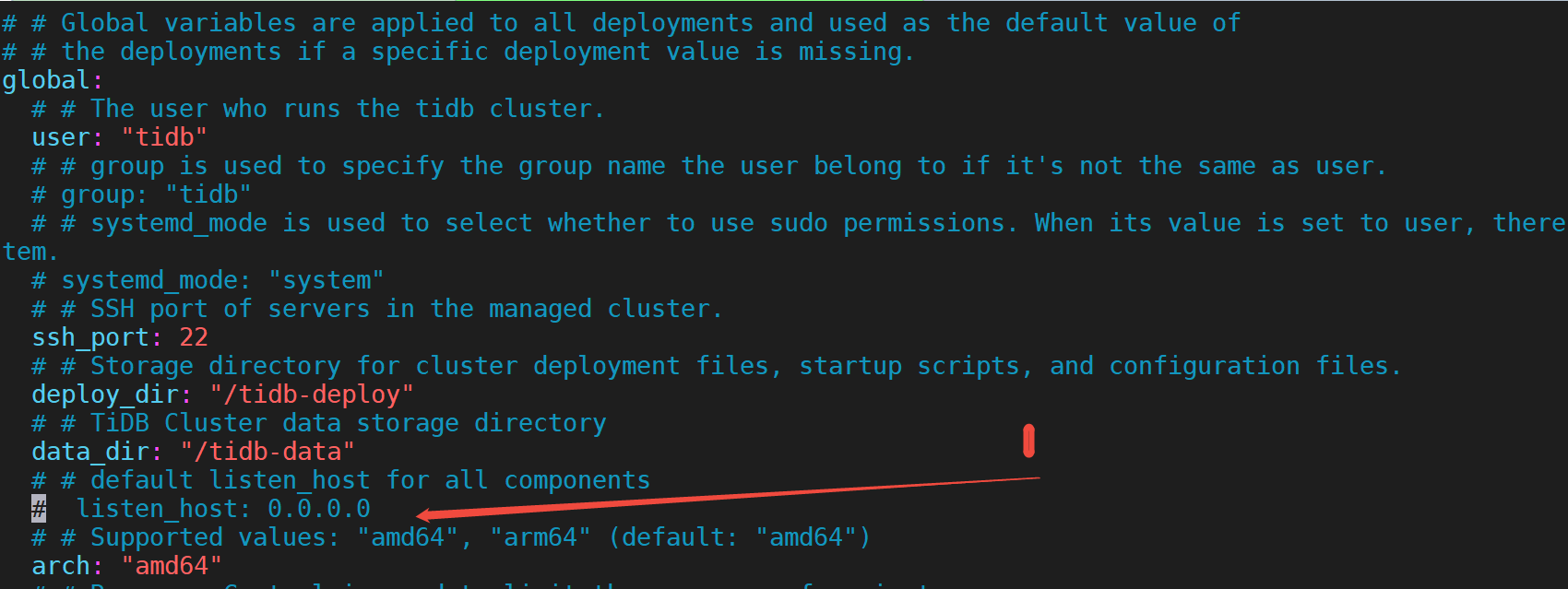Click the deploy_dir key name
Viewport: 1568px width, 589px height.
tap(104, 395)
